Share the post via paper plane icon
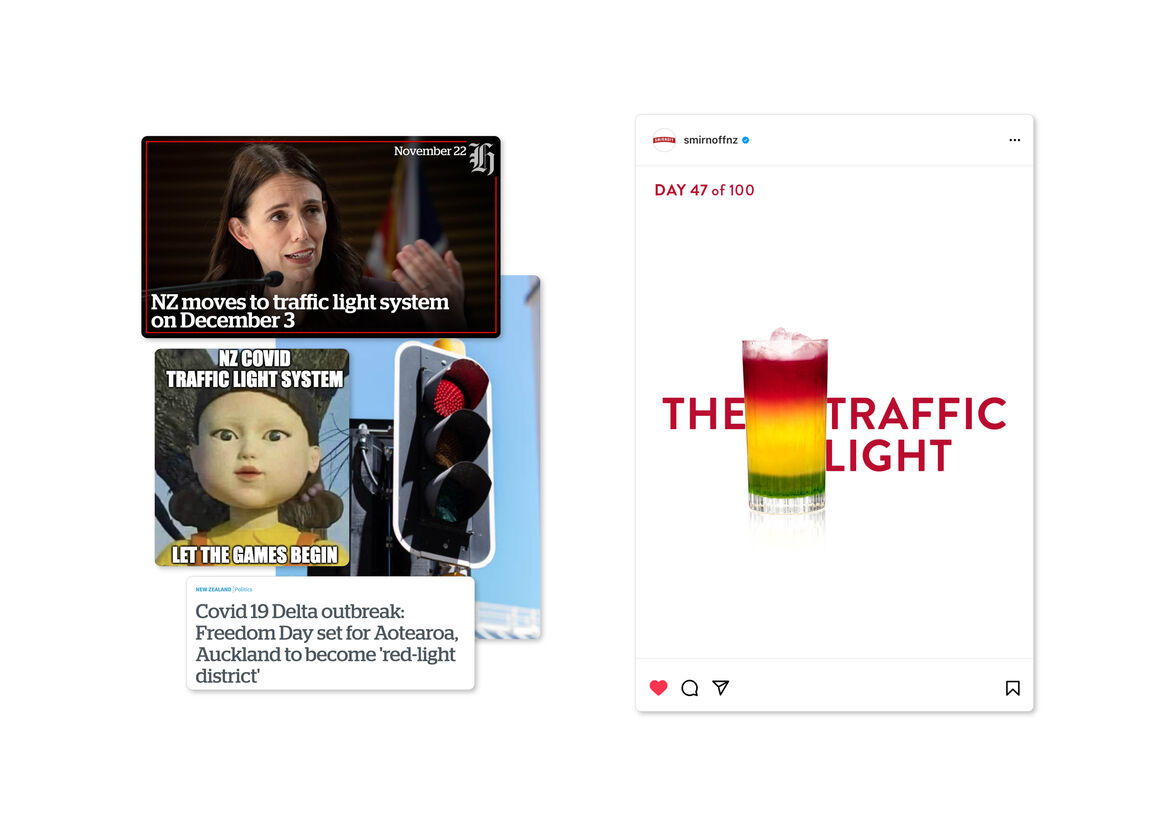Screen dimensions: 1168x826 coord(720,687)
